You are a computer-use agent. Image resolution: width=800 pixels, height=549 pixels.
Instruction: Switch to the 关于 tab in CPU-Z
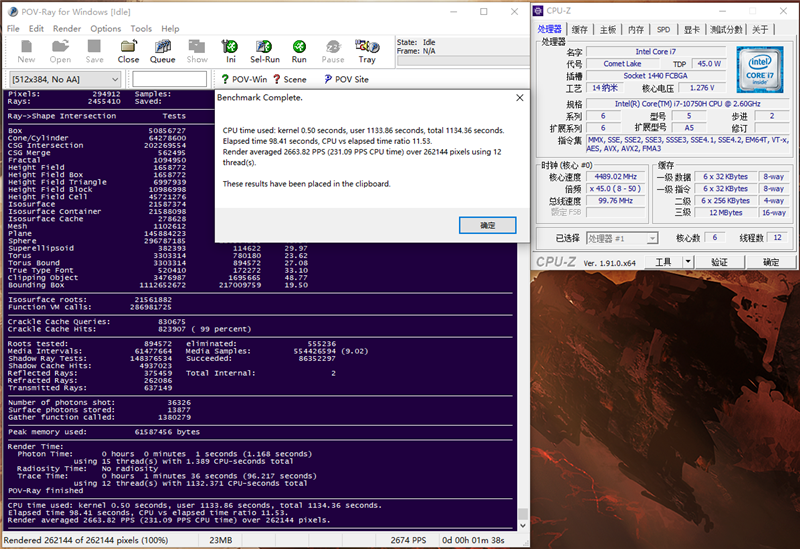pos(760,30)
